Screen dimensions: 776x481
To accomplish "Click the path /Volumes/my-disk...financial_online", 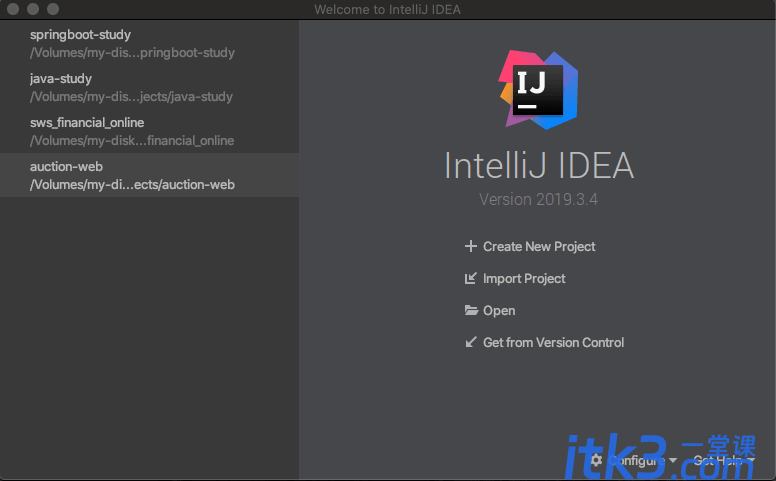I will click(x=132, y=141).
